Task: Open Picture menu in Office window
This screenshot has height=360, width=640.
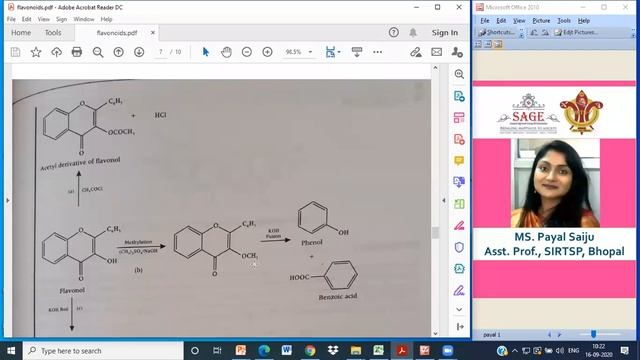Action: [x=541, y=20]
